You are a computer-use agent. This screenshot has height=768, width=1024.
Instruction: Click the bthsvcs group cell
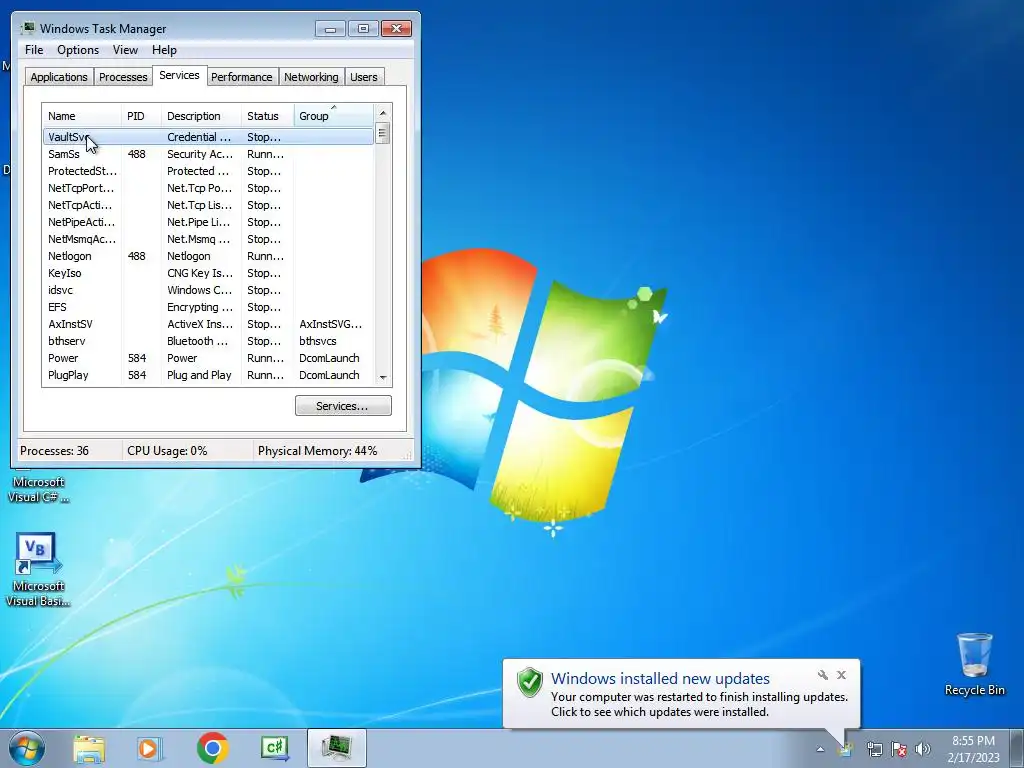pyautogui.click(x=317, y=341)
